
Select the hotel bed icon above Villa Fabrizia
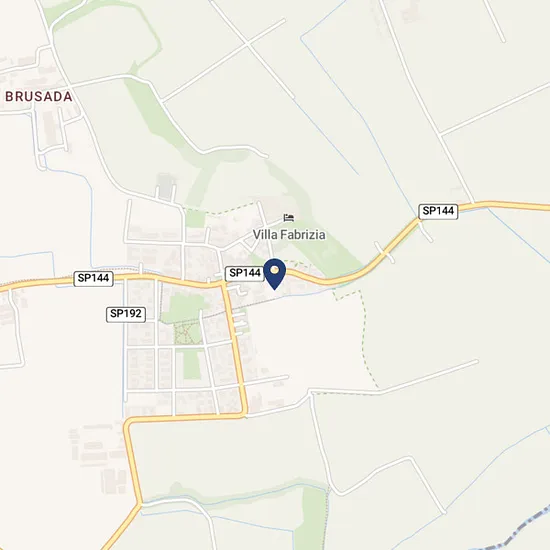click(x=289, y=218)
